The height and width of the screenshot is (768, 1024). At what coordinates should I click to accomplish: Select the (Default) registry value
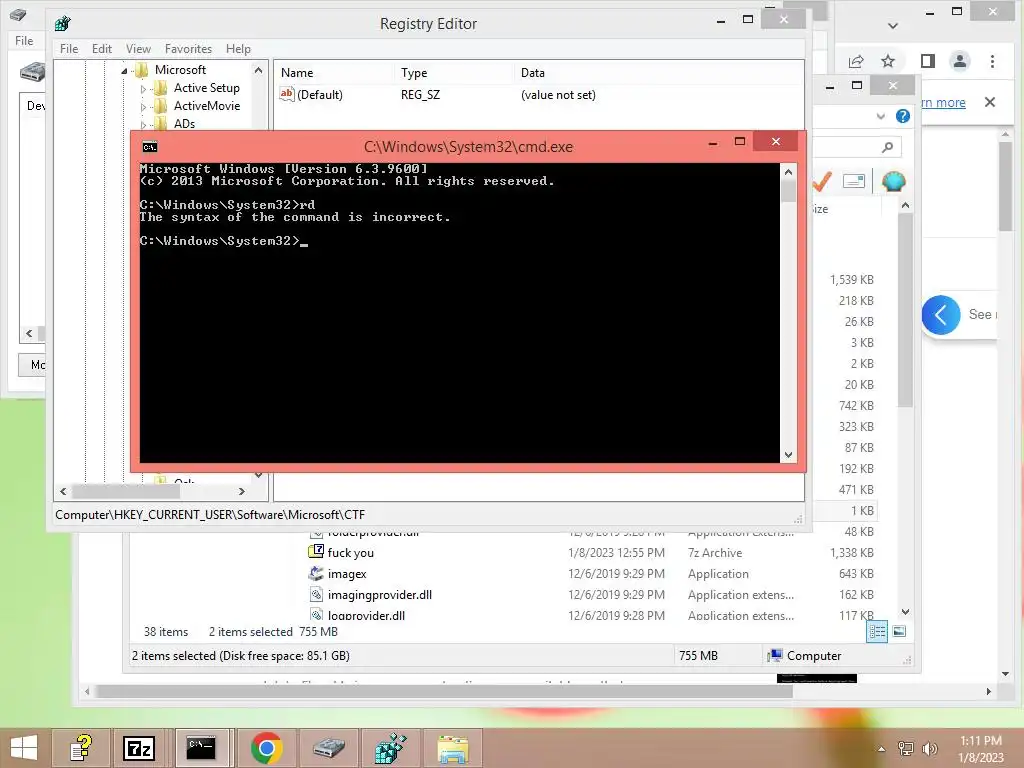pos(319,95)
